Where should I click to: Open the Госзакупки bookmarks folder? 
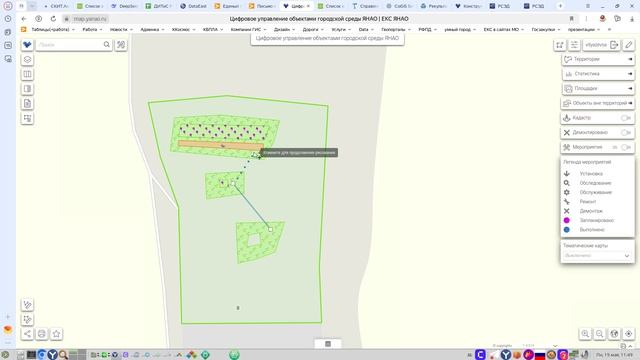point(546,29)
